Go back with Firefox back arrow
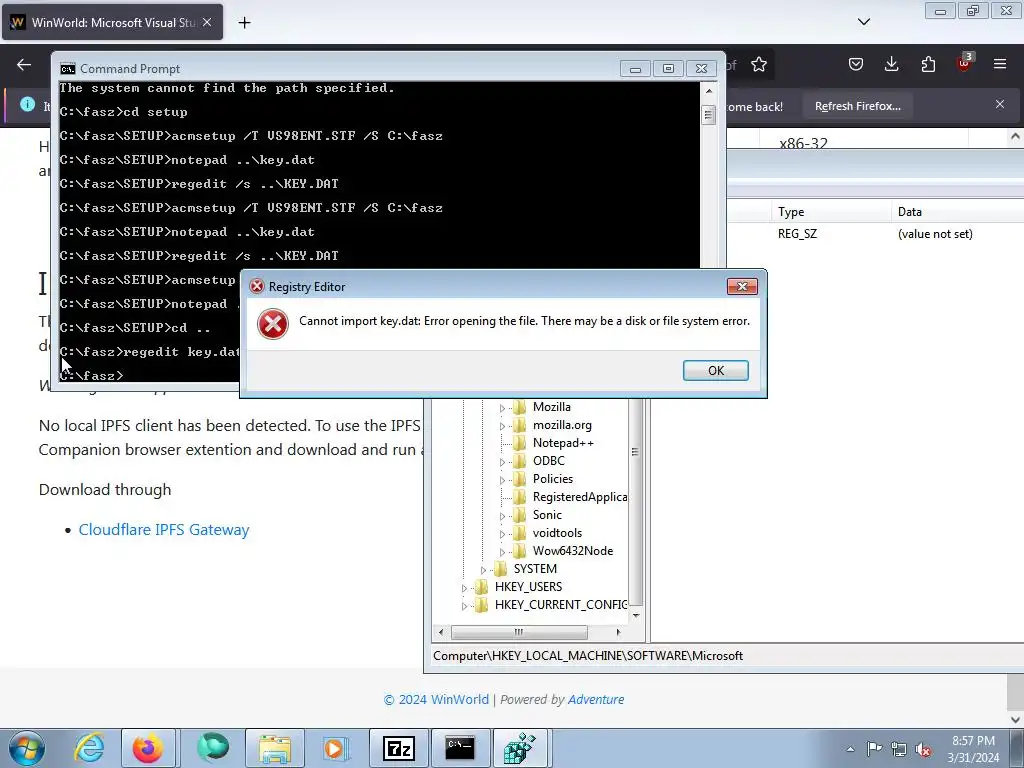 point(24,65)
